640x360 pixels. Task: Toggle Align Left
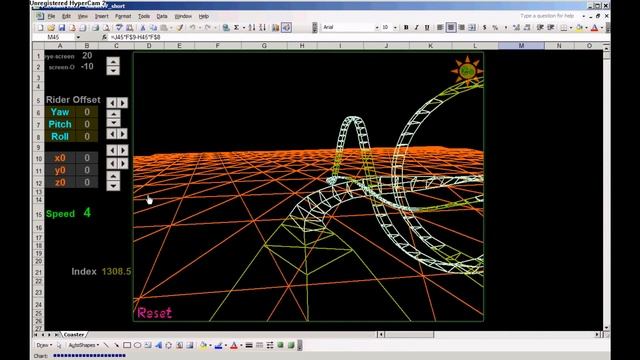[x=440, y=27]
